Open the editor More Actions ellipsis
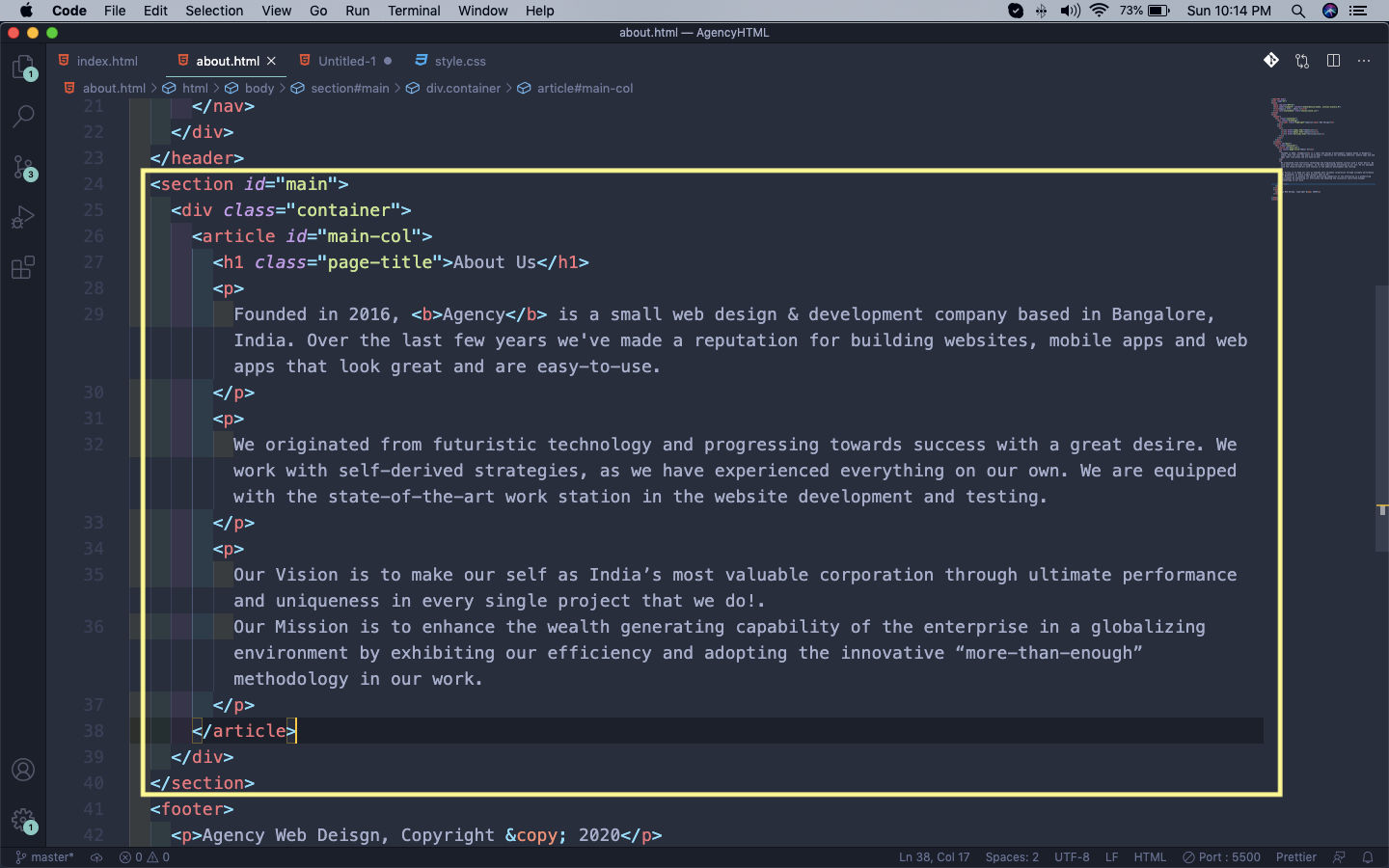 [1364, 61]
